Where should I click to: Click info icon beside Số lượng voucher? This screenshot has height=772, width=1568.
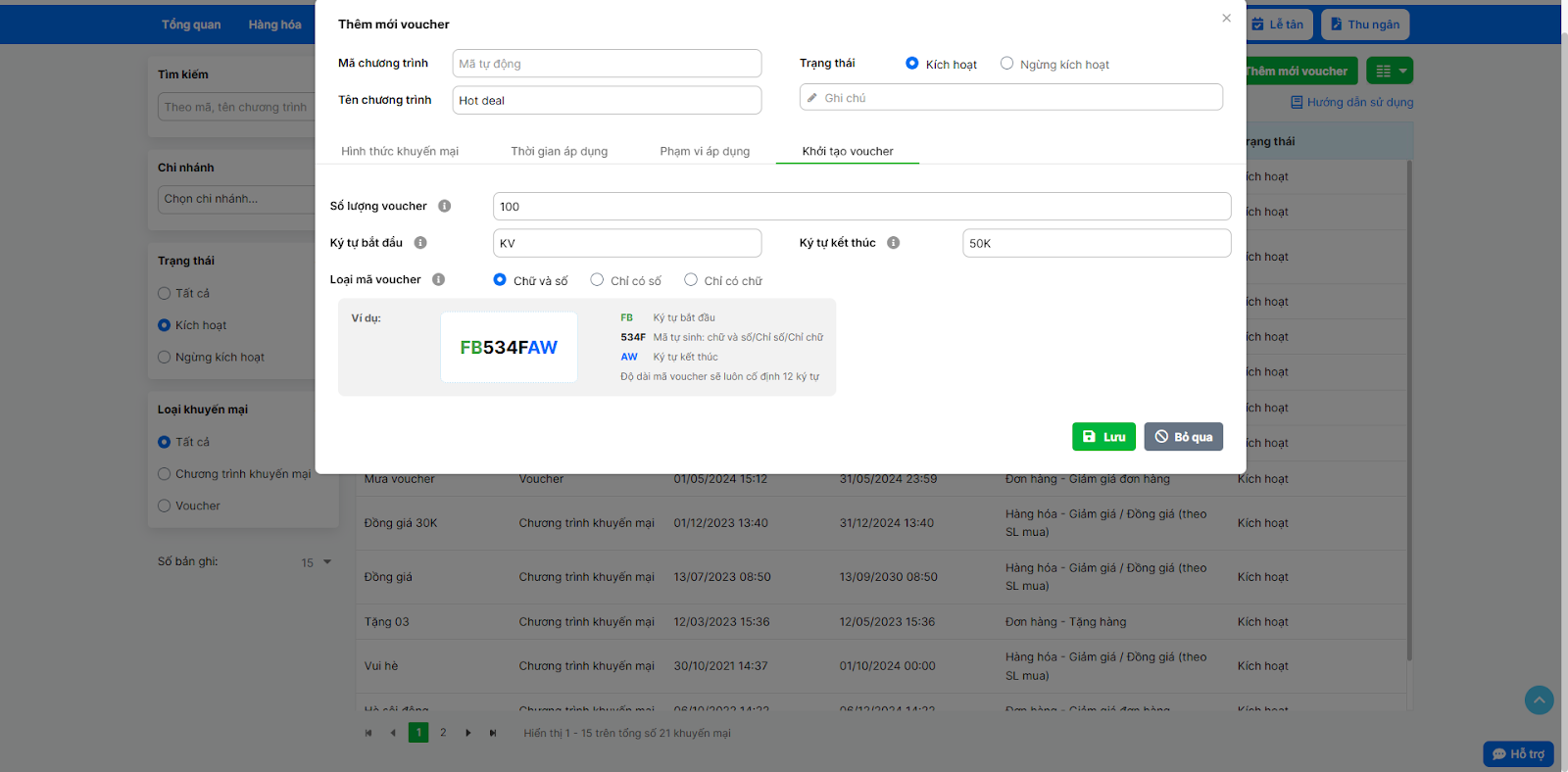tap(444, 206)
